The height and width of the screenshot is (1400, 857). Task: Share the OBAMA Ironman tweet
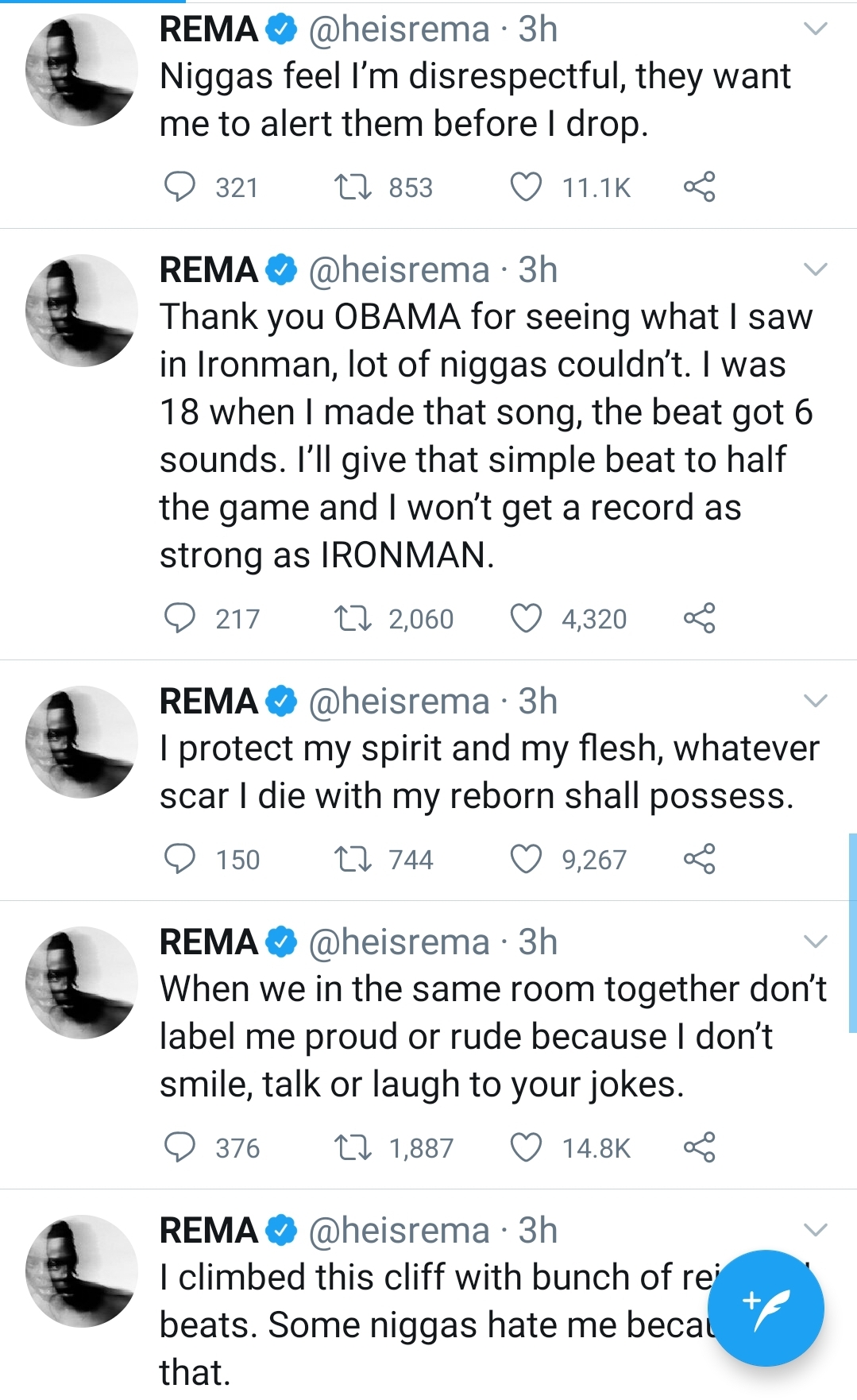(699, 618)
